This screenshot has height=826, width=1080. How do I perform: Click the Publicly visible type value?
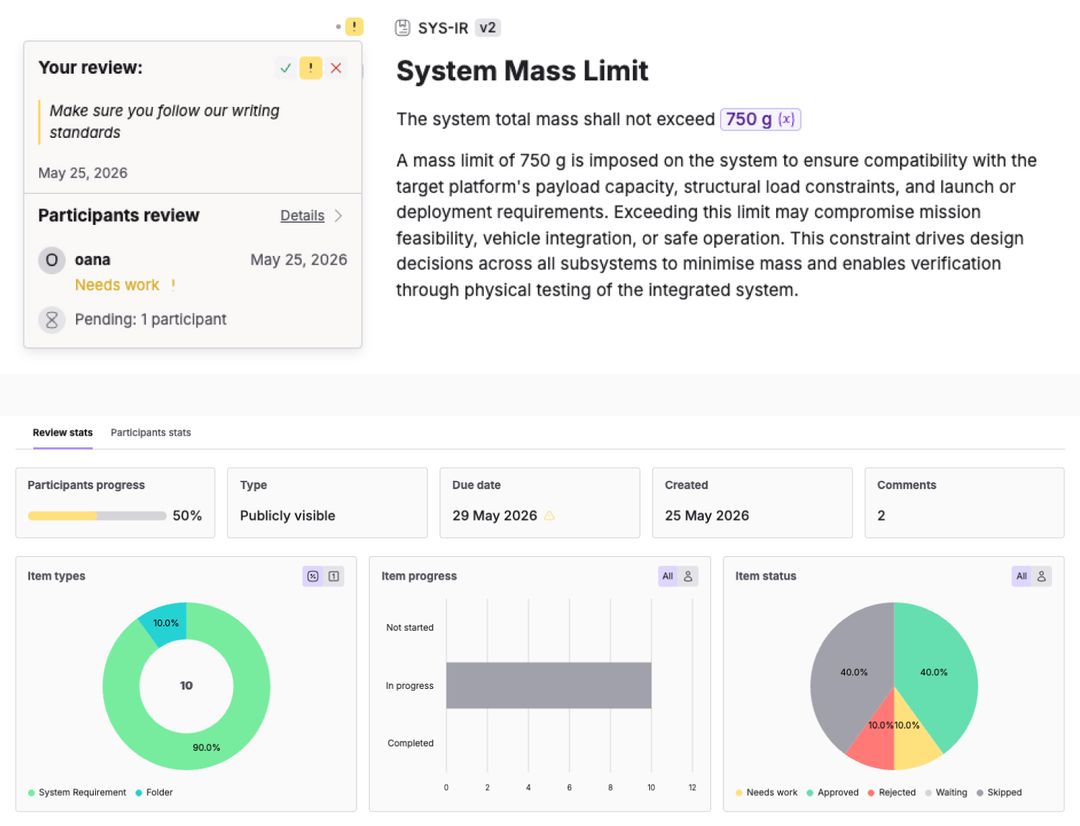pyautogui.click(x=287, y=515)
